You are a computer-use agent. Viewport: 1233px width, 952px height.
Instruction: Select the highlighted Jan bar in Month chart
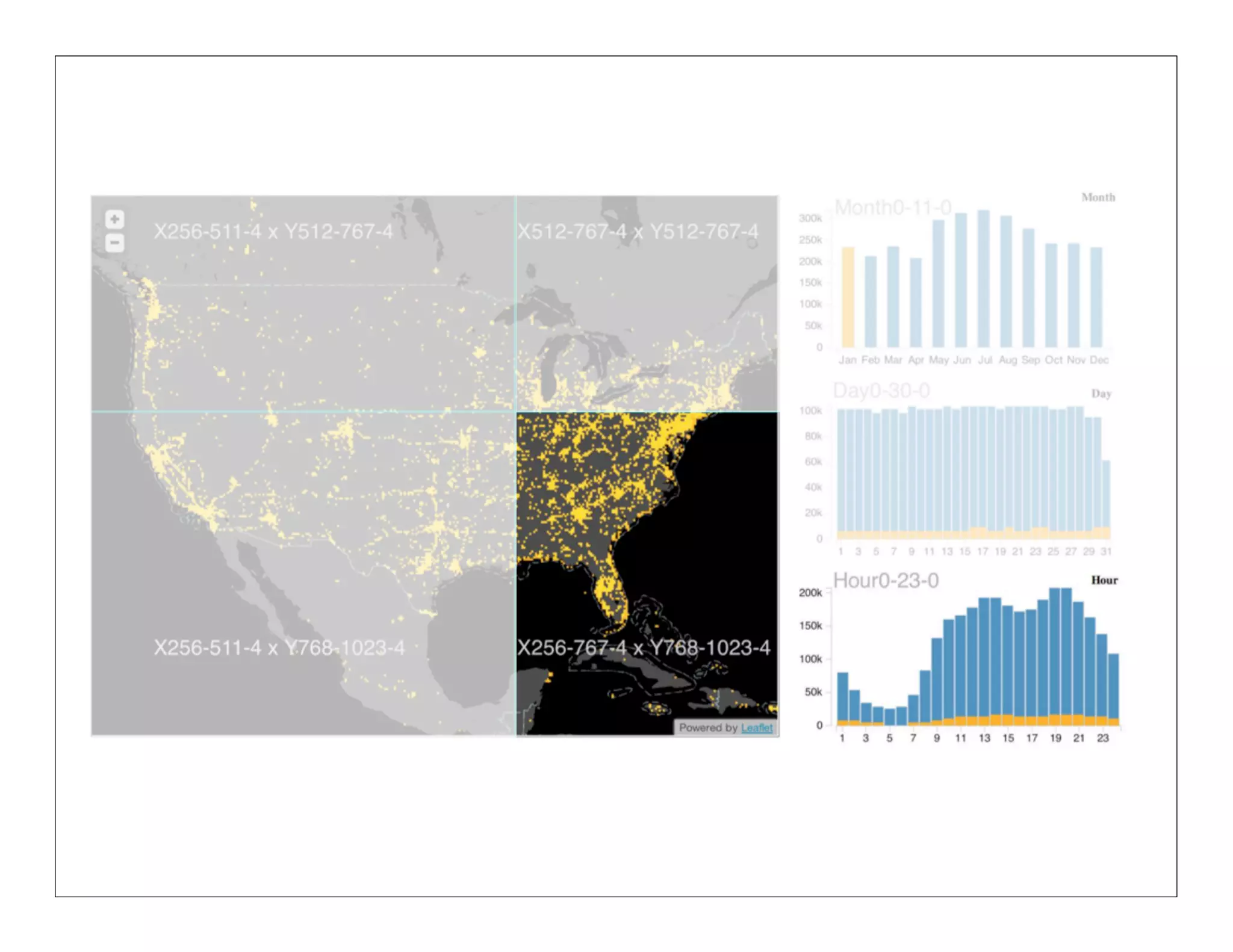coord(848,297)
